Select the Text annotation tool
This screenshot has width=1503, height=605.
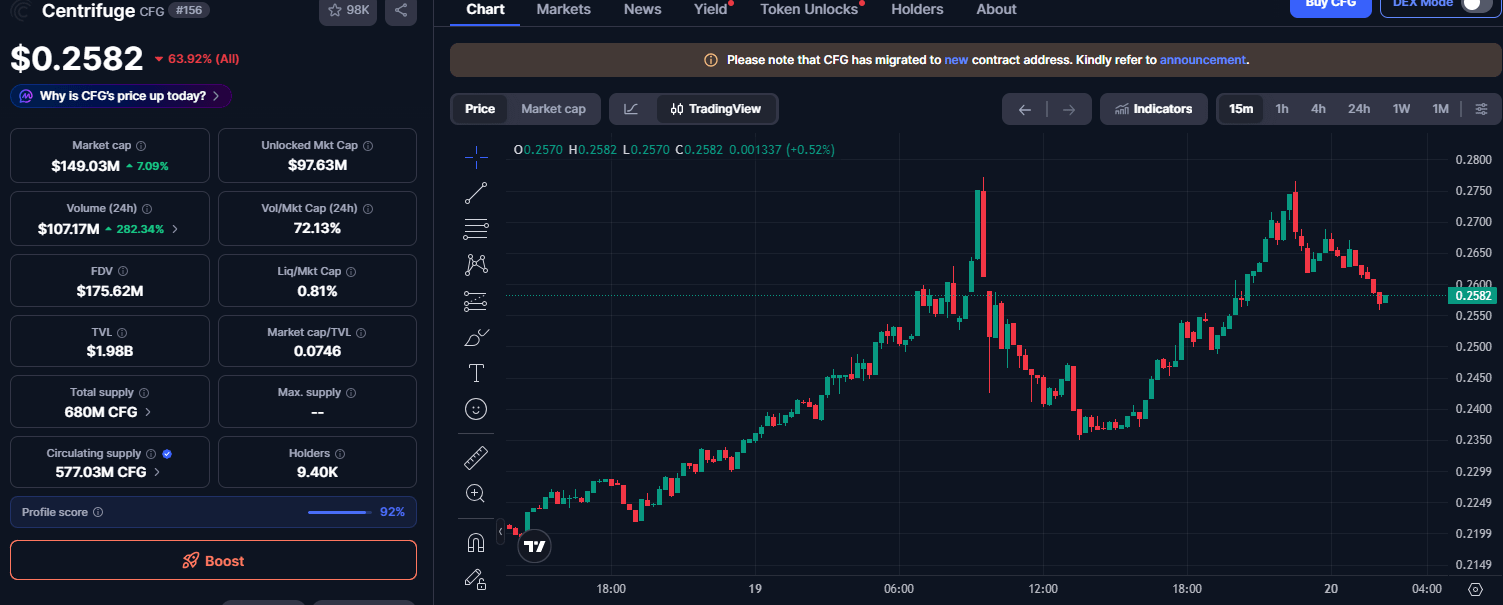[x=476, y=373]
